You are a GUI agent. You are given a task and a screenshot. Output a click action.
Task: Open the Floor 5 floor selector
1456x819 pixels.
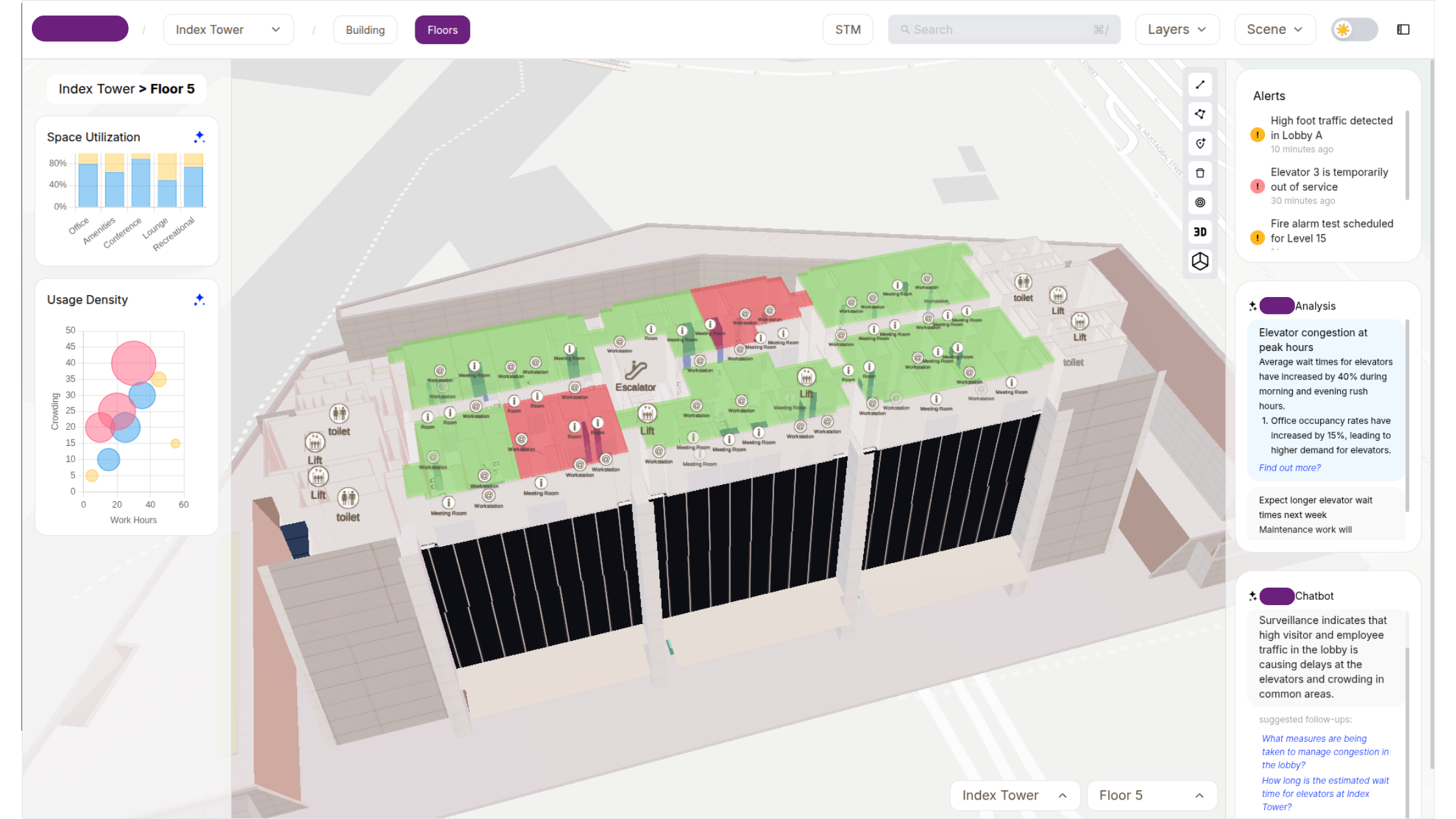[x=1151, y=796]
